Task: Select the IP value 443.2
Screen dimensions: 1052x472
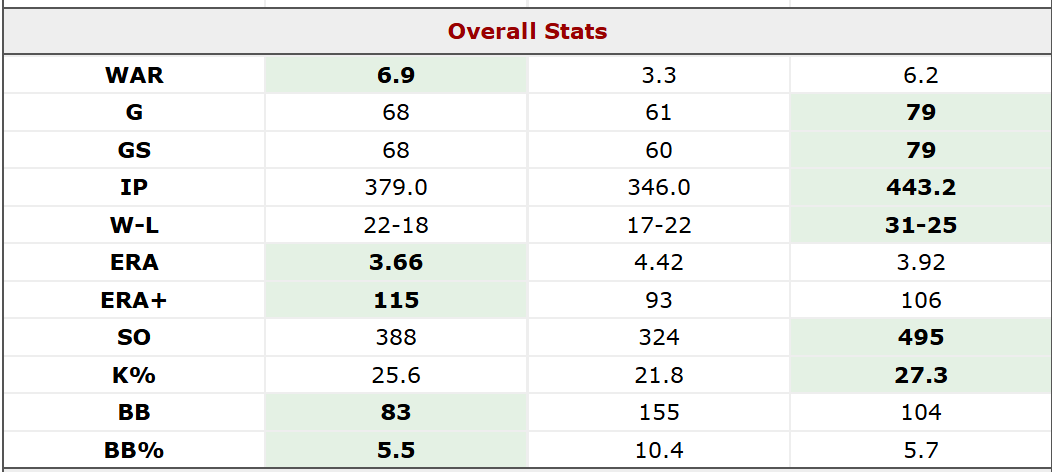Action: 920,188
